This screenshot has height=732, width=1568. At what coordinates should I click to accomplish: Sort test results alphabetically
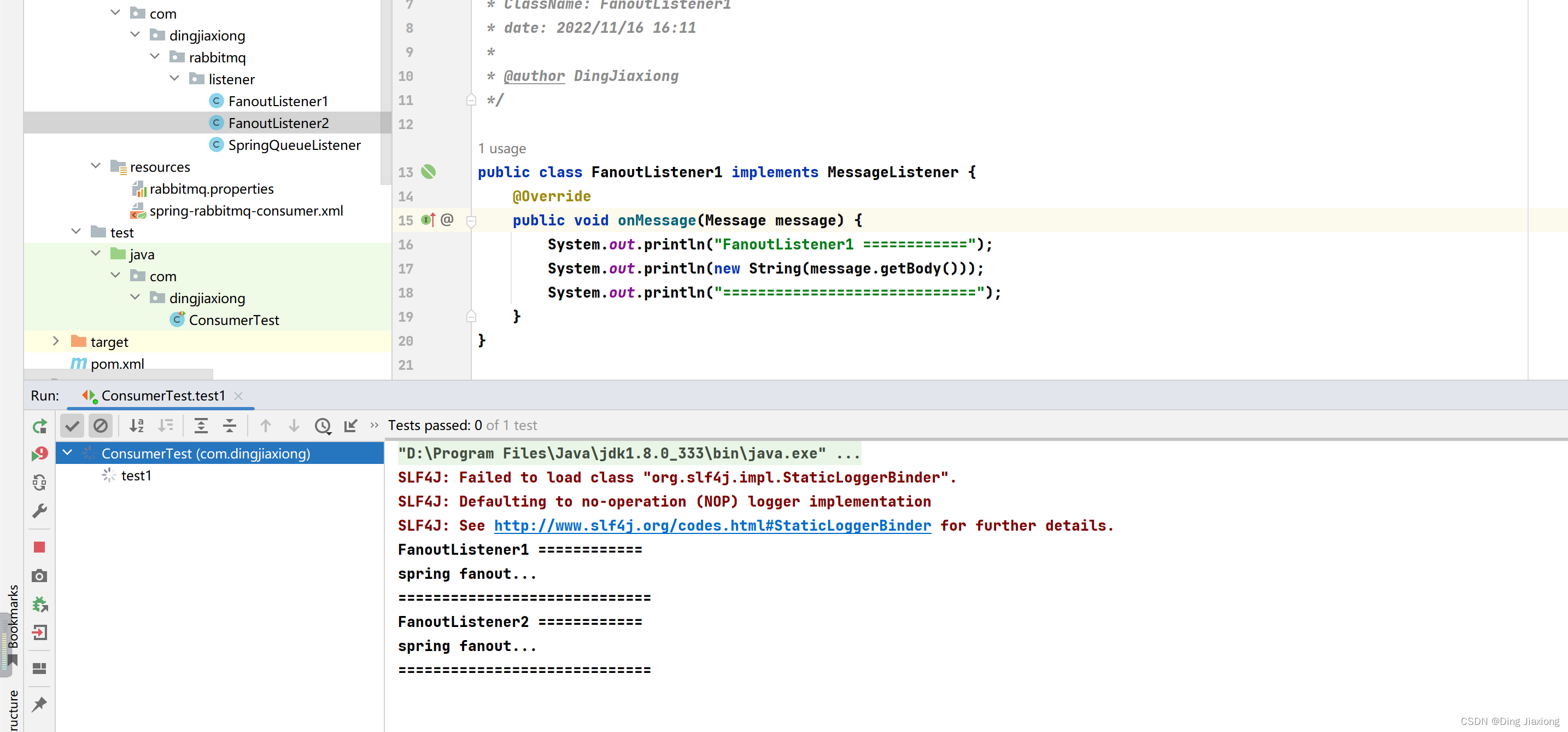pyautogui.click(x=136, y=426)
